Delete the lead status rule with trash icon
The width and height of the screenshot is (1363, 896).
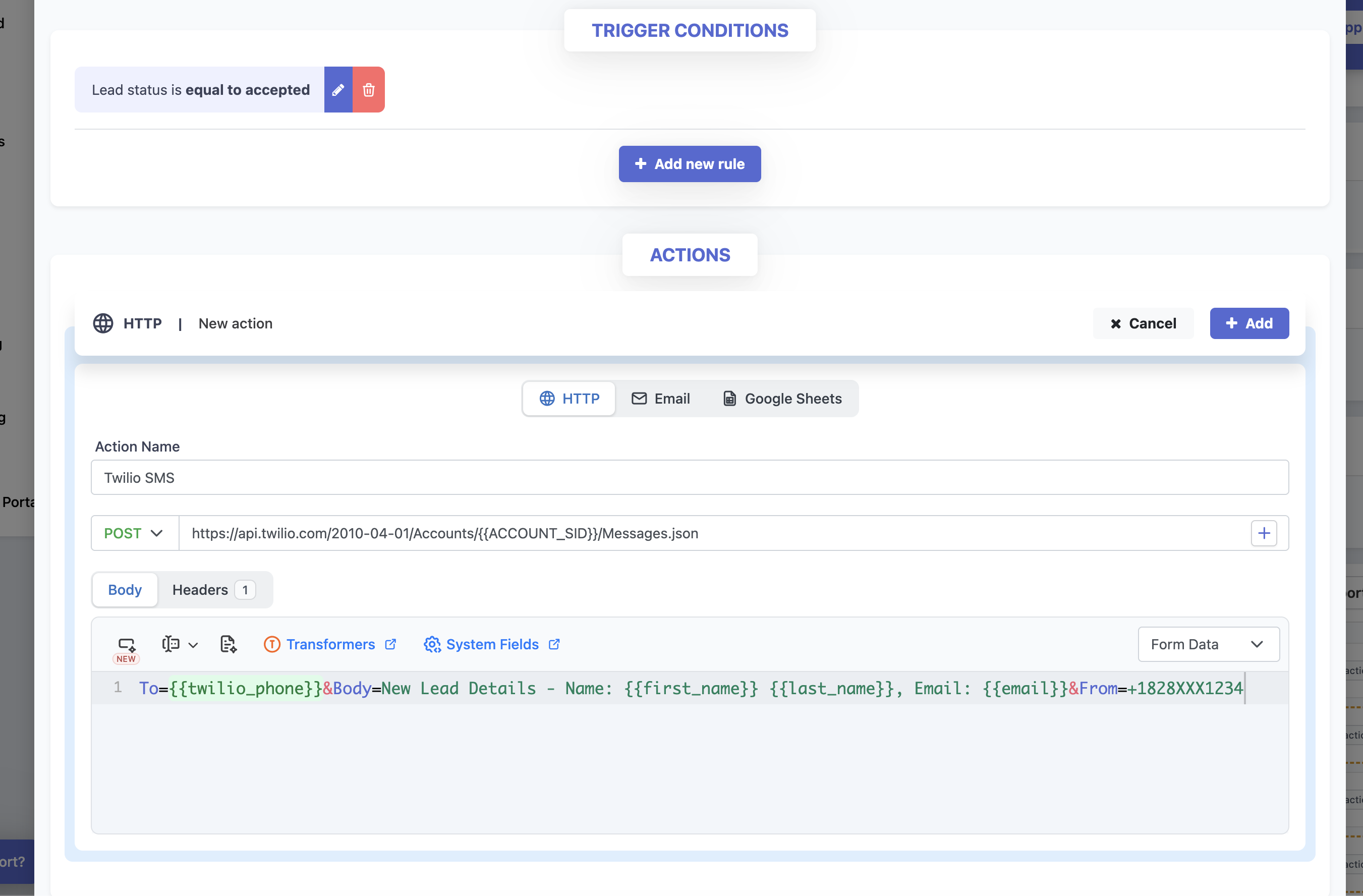pyautogui.click(x=368, y=89)
